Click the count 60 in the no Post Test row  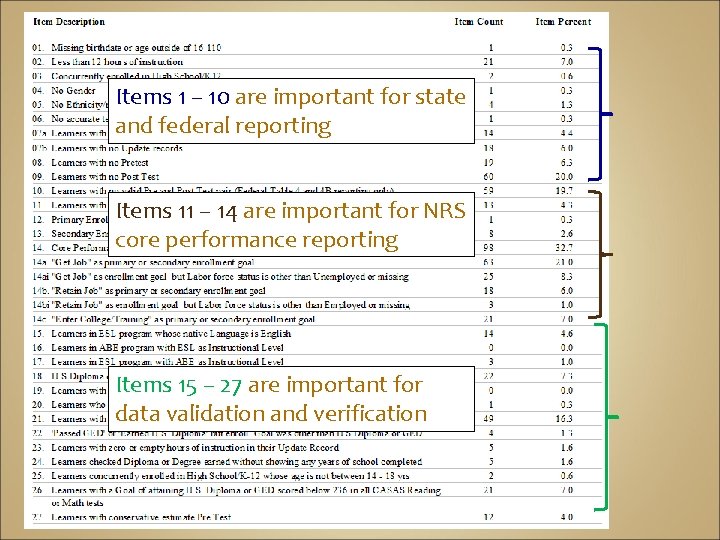coord(489,177)
